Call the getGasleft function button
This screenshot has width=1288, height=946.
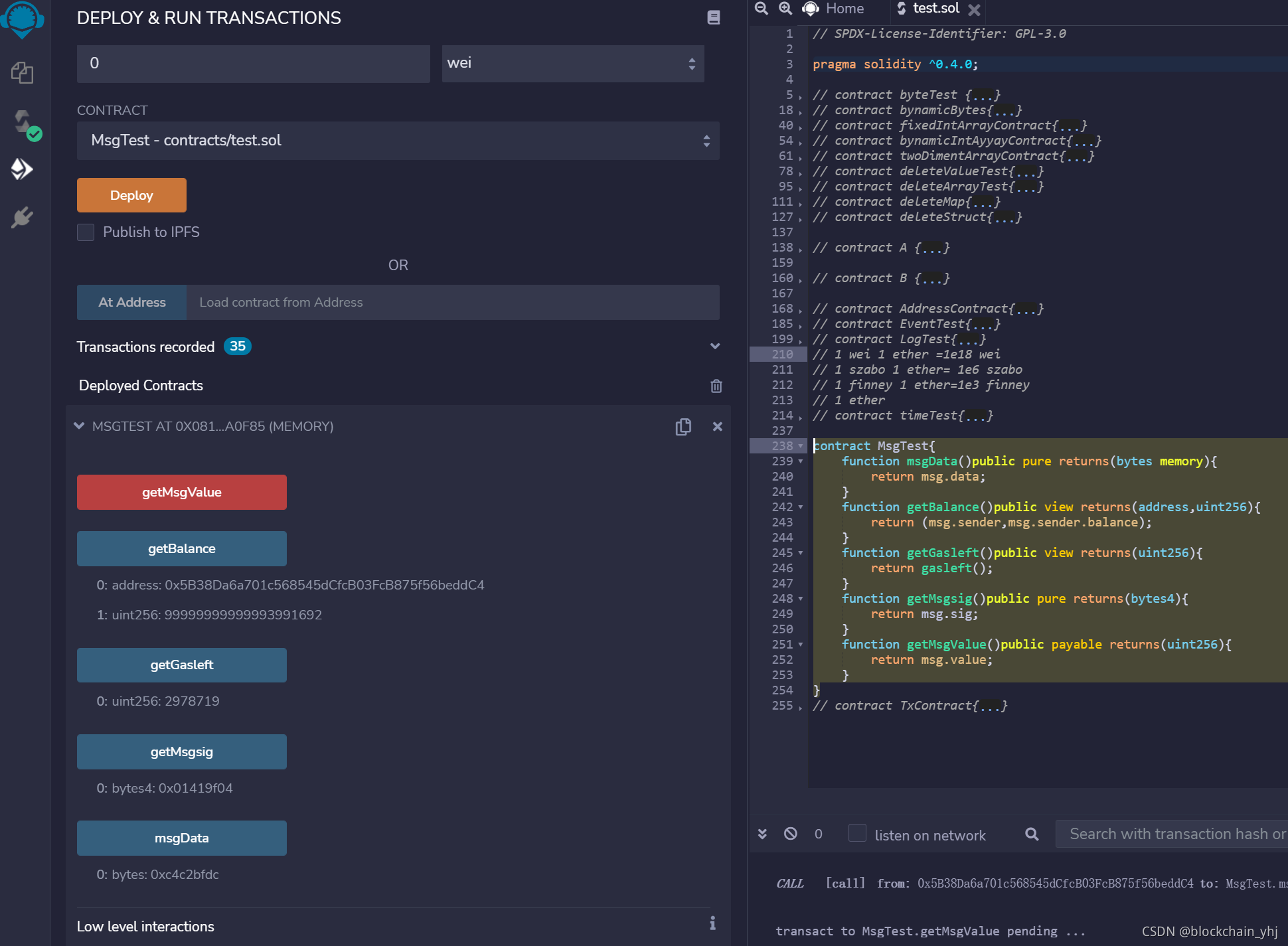181,665
